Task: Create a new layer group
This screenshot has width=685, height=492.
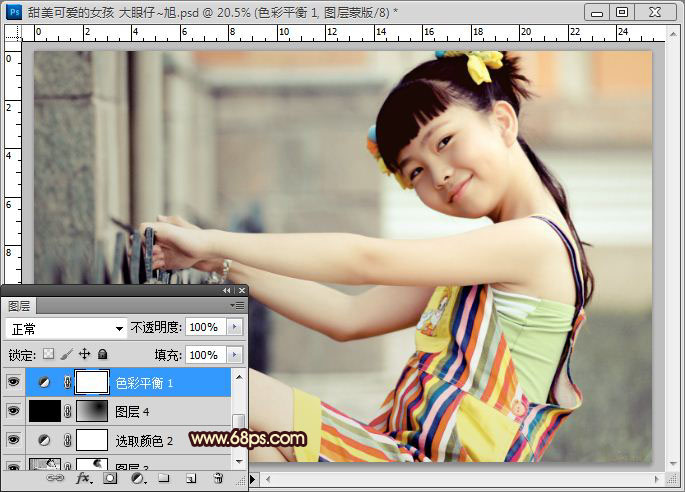Action: click(x=163, y=479)
